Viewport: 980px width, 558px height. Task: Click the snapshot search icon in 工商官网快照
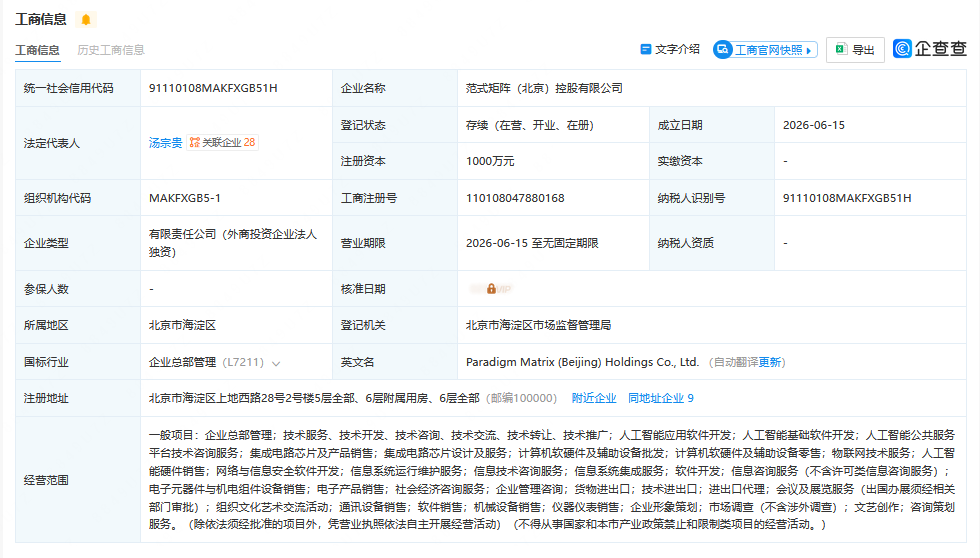tap(722, 49)
